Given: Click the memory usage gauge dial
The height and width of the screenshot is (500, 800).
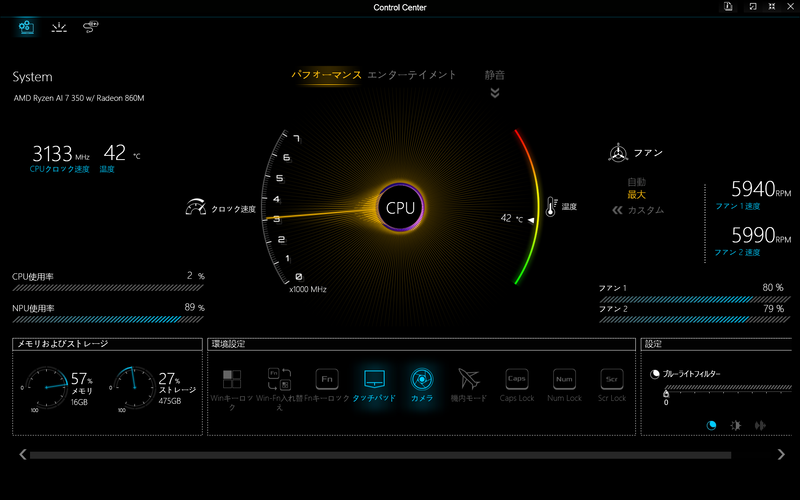Looking at the screenshot, I should (x=46, y=387).
